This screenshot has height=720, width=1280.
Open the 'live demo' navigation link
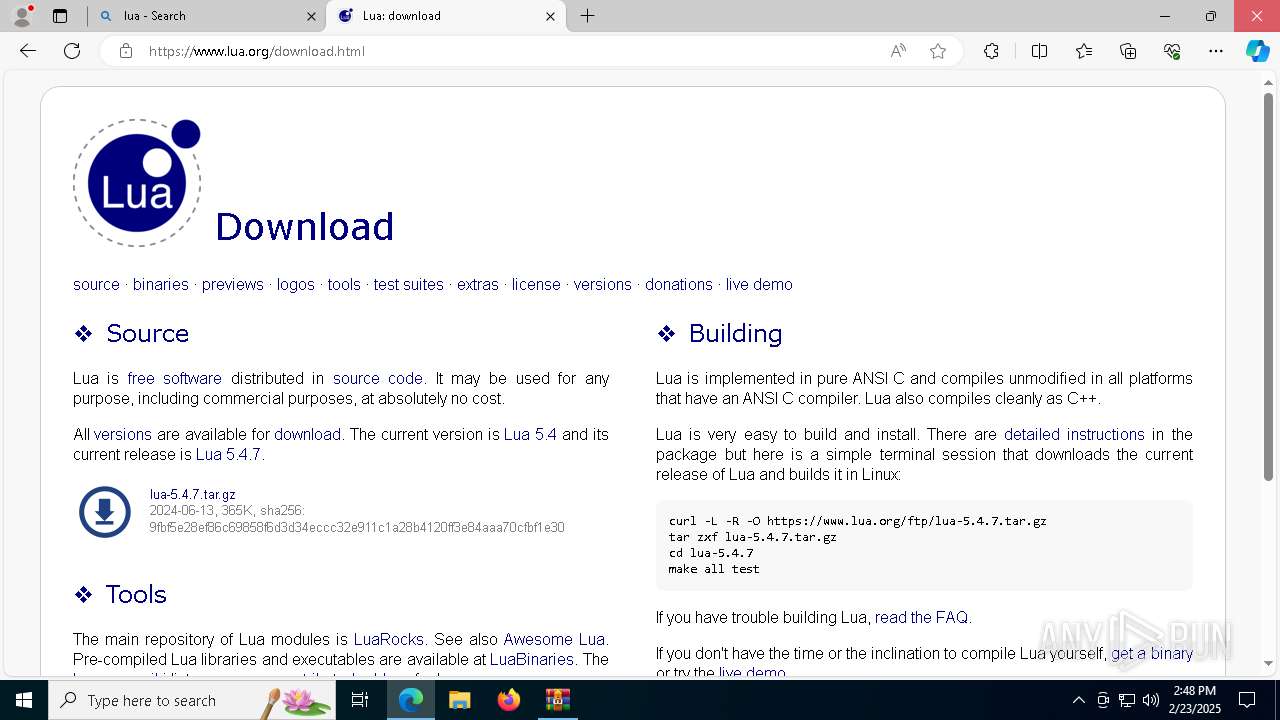pos(759,285)
